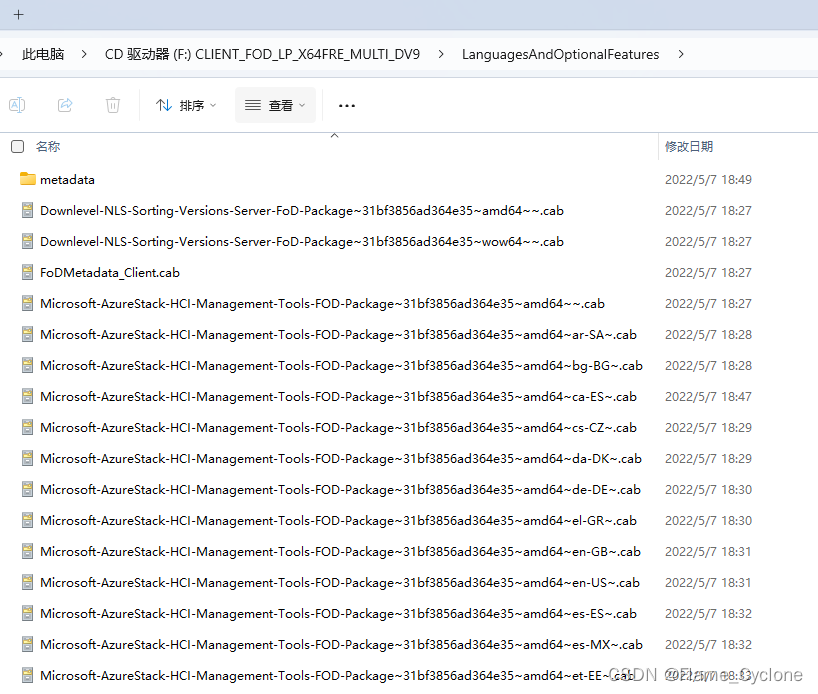Select LanguagesAndOptionalFeatures breadcrumb segment

pyautogui.click(x=560, y=54)
